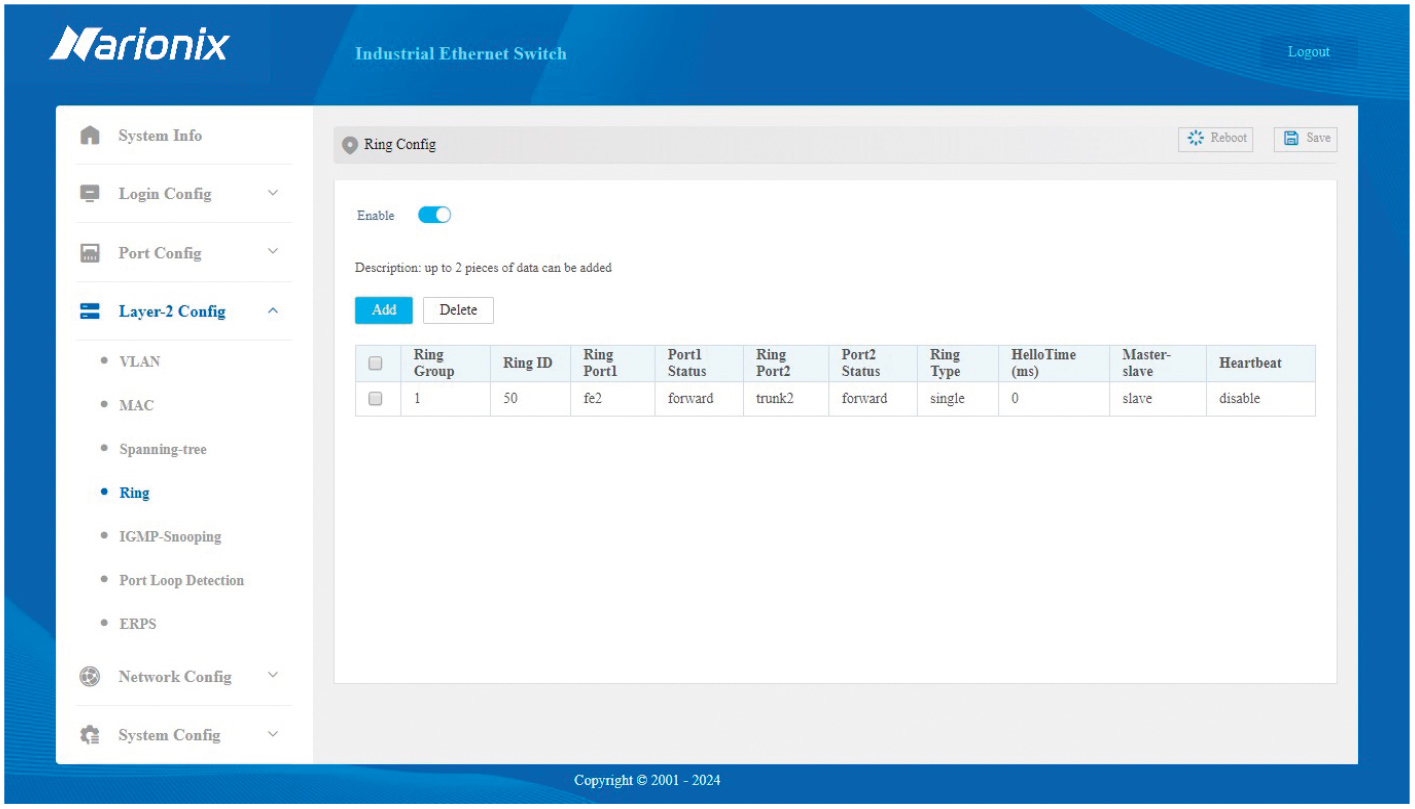Screen dimensions: 1415x809
Task: Select the checkbox for Ring Group 1
Action: coord(376,398)
